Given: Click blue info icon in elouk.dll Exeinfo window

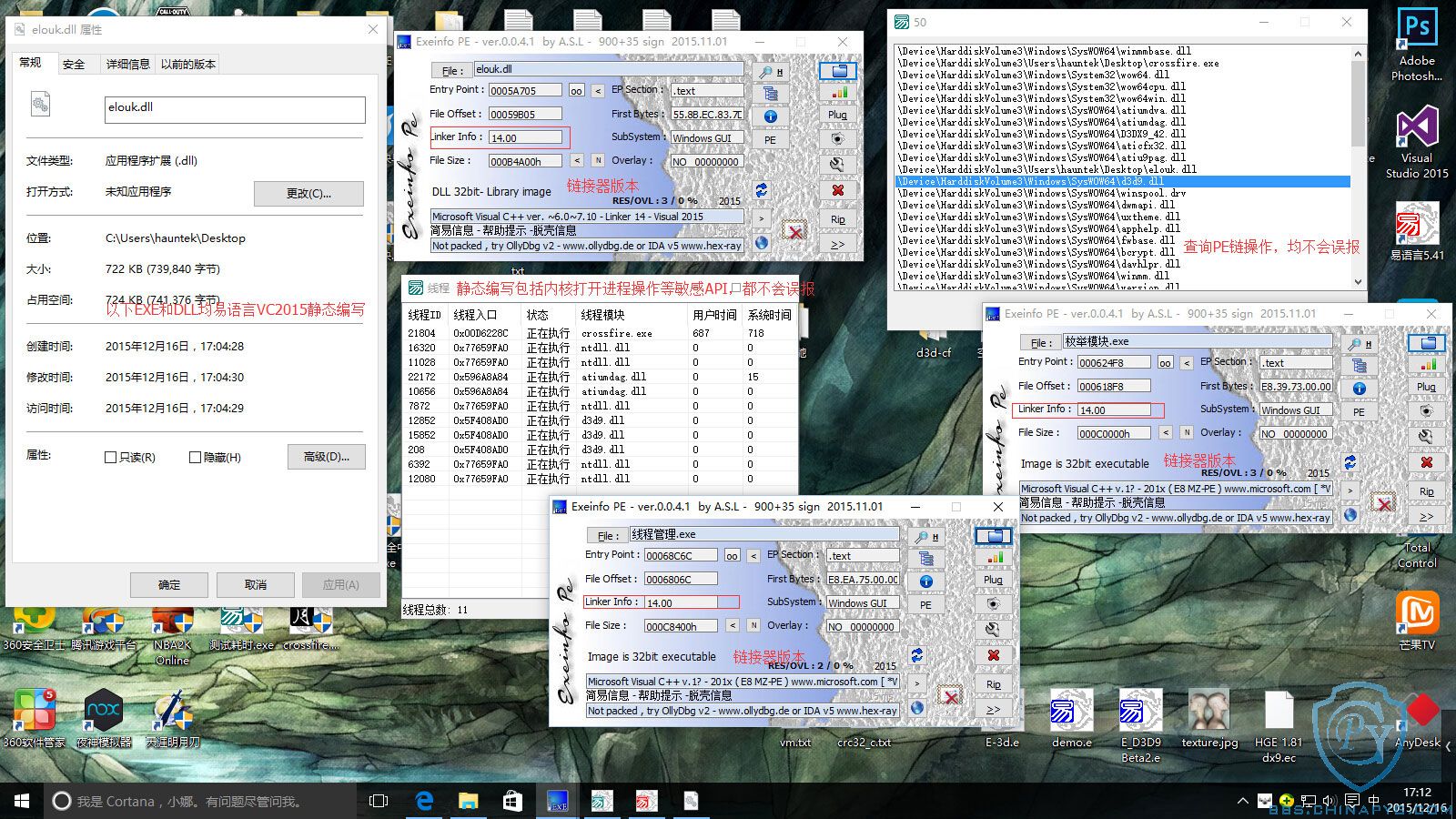Looking at the screenshot, I should (770, 116).
